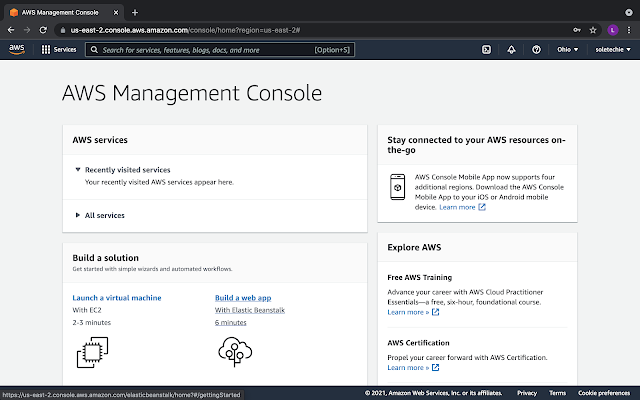Click the Build a web app link
Screen dimensions: 640x400
[x=243, y=298]
